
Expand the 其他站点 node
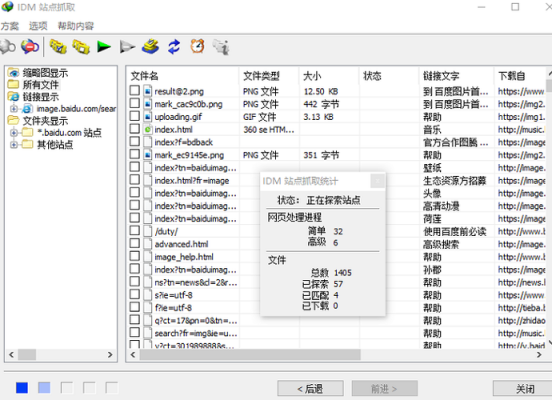click(14, 145)
